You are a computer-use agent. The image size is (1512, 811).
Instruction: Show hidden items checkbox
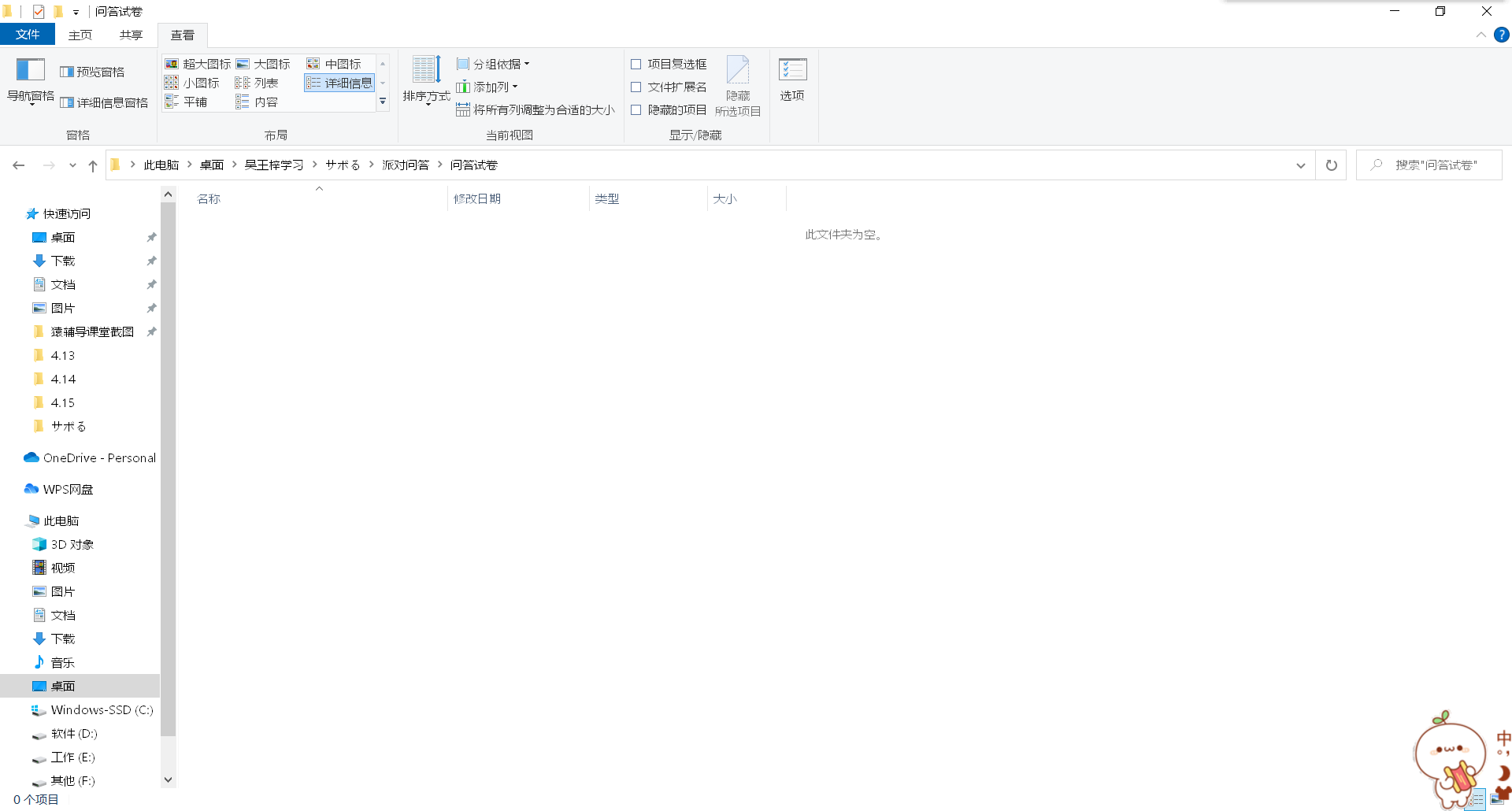coord(636,109)
